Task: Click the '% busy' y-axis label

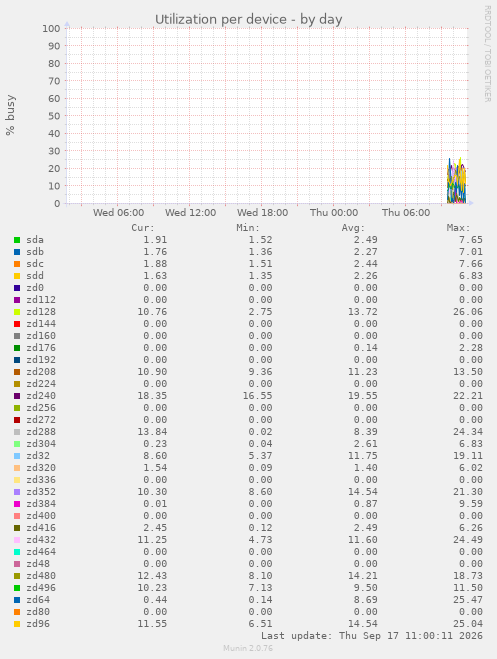Action: pos(10,115)
